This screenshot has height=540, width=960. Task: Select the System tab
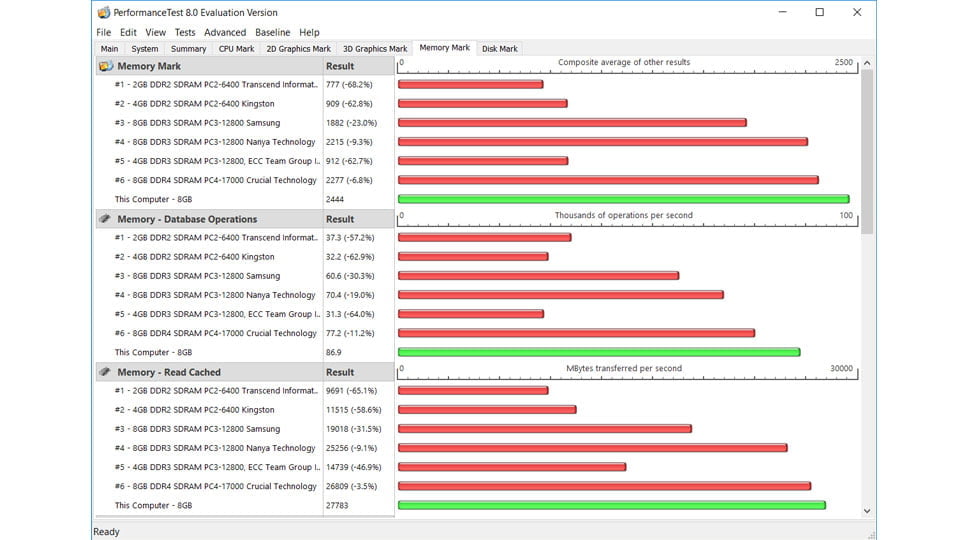point(144,48)
